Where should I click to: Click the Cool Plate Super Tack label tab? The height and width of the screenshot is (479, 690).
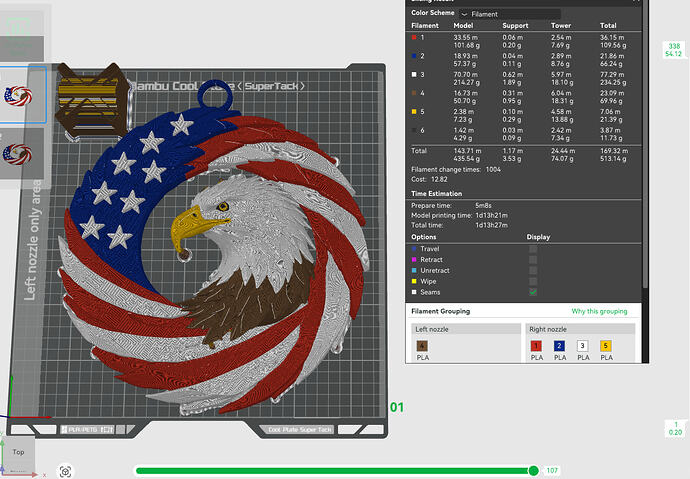pyautogui.click(x=300, y=429)
